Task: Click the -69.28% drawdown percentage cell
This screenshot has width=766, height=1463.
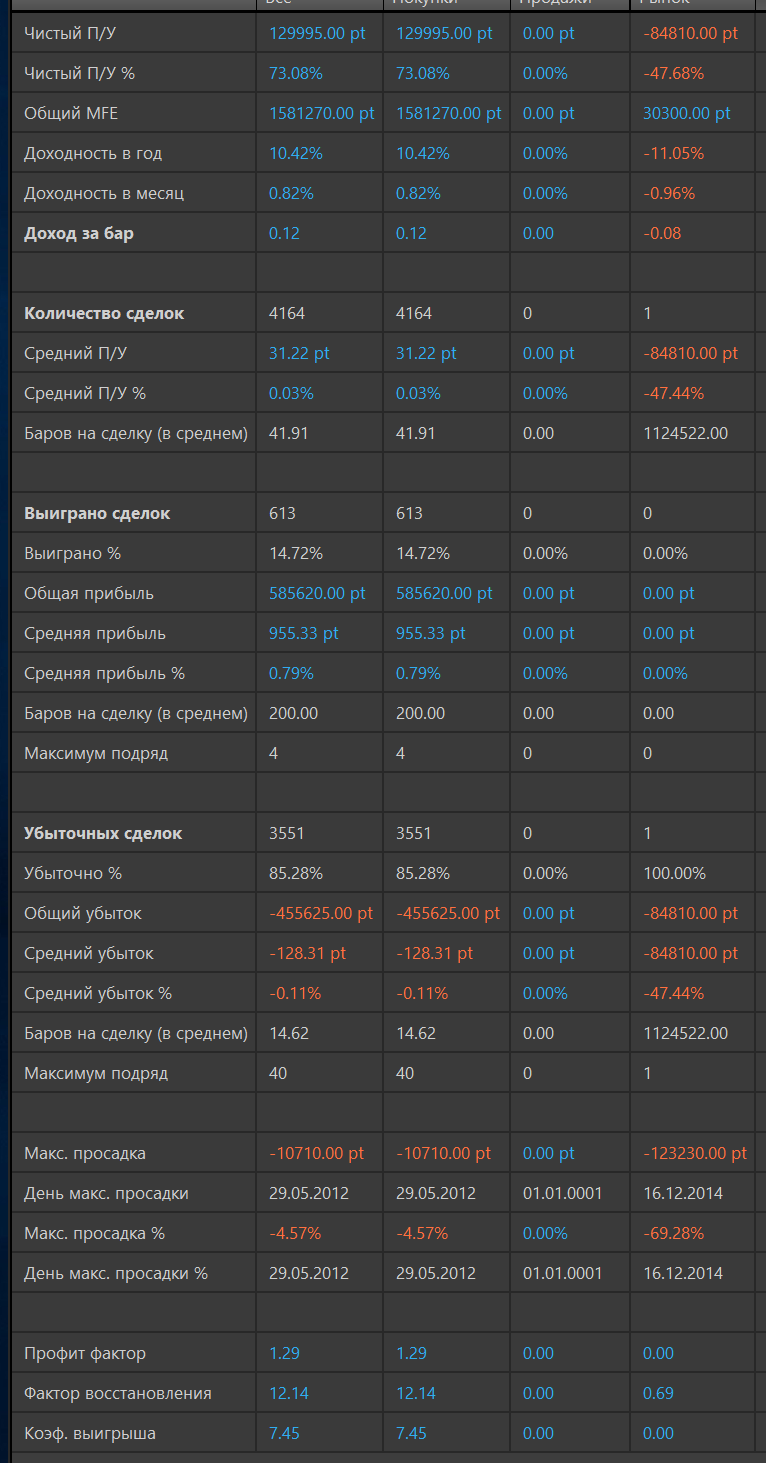Action: pyautogui.click(x=674, y=1233)
